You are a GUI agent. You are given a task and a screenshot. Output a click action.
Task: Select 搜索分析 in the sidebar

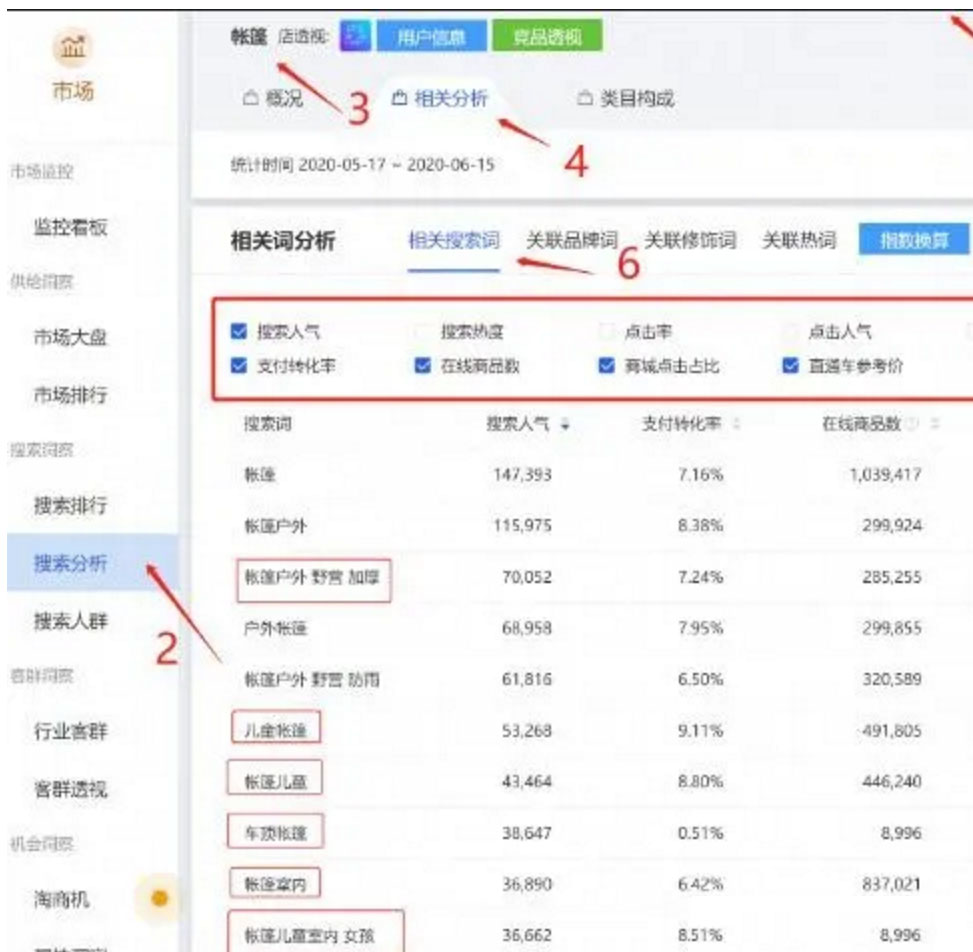[x=72, y=562]
